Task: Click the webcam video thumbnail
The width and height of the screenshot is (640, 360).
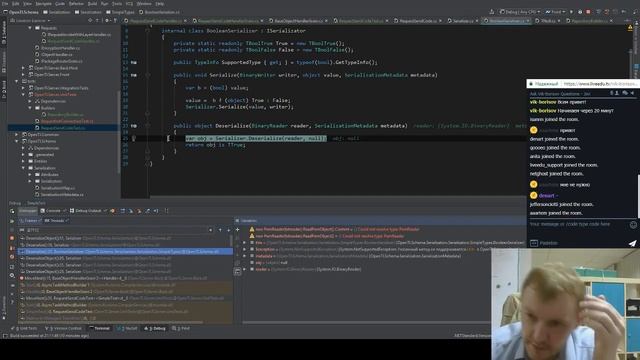Action: pos(566,304)
